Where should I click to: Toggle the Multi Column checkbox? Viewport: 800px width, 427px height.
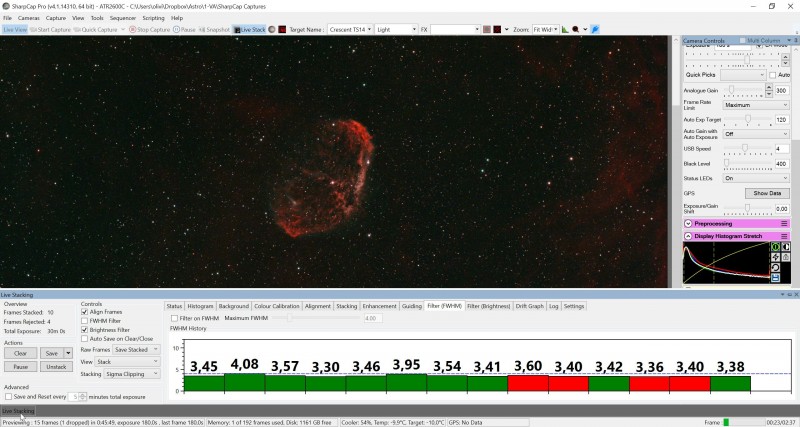tap(743, 40)
